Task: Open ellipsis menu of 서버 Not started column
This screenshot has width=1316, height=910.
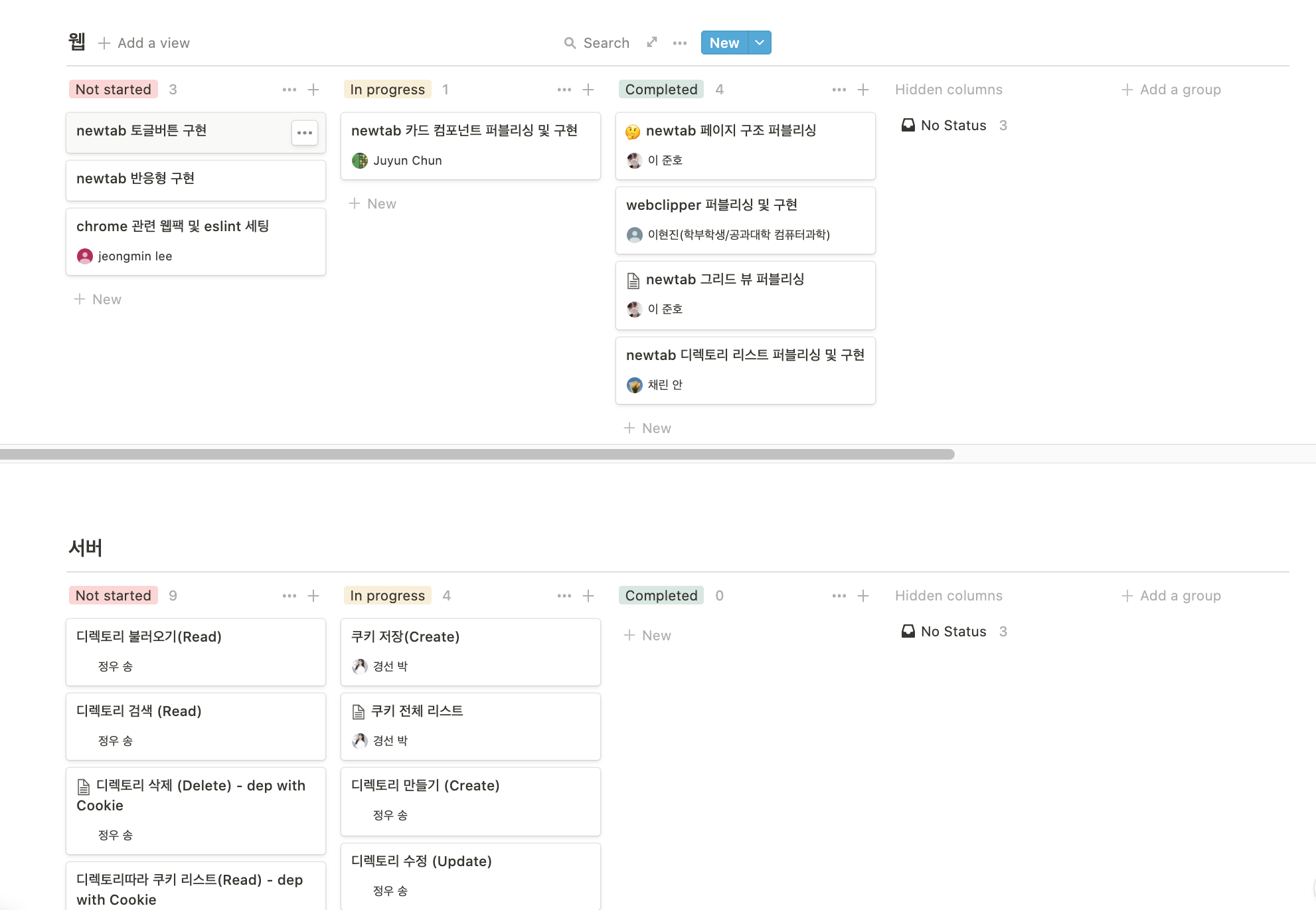Action: pyautogui.click(x=289, y=596)
